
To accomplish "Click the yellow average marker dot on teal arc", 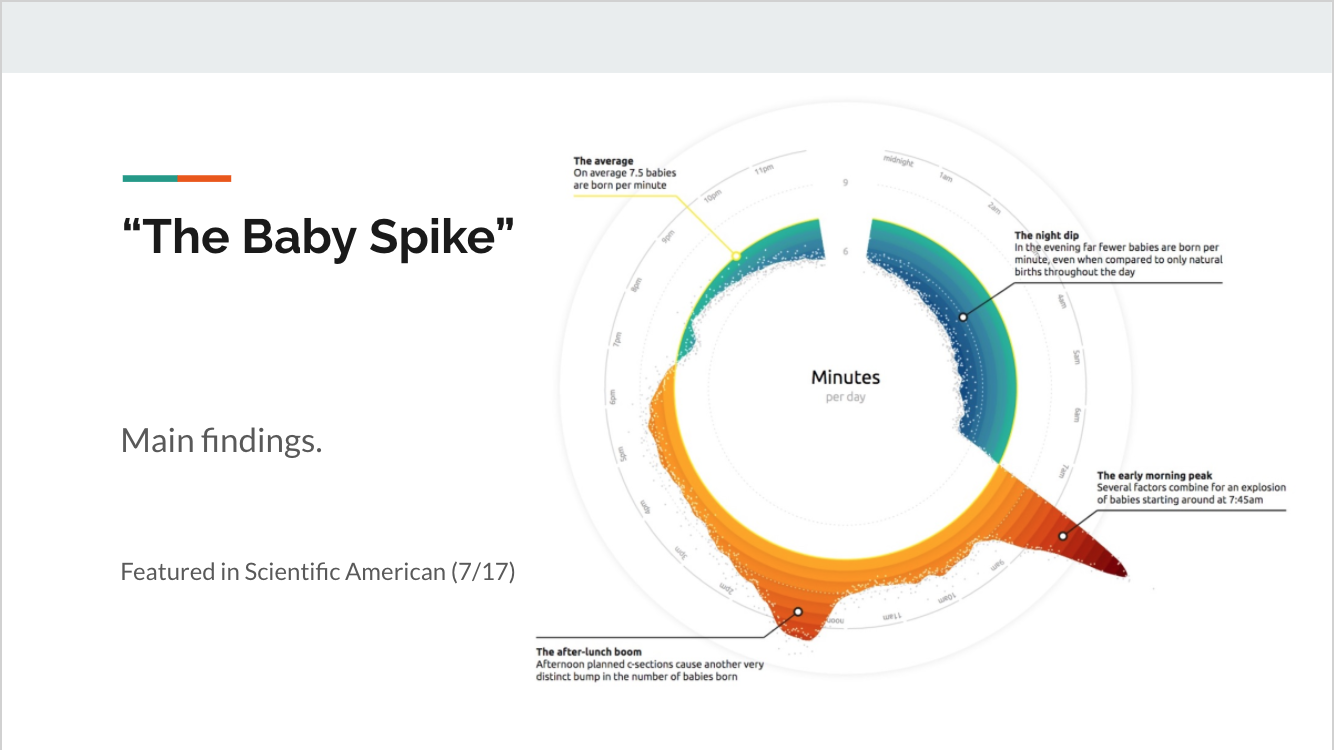I will (736, 256).
